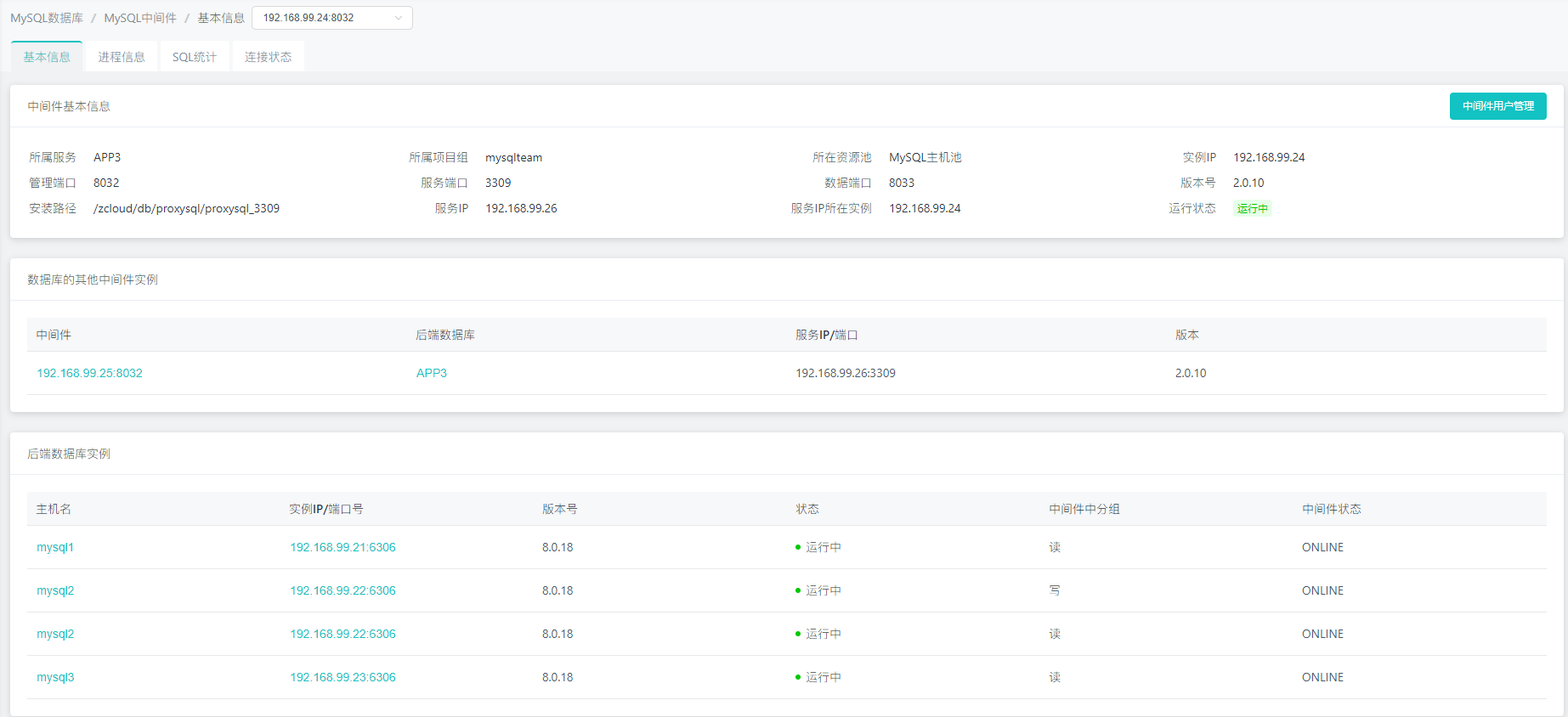
Task: Open the 192.168.99.24:8032 instance dropdown
Action: click(x=331, y=18)
